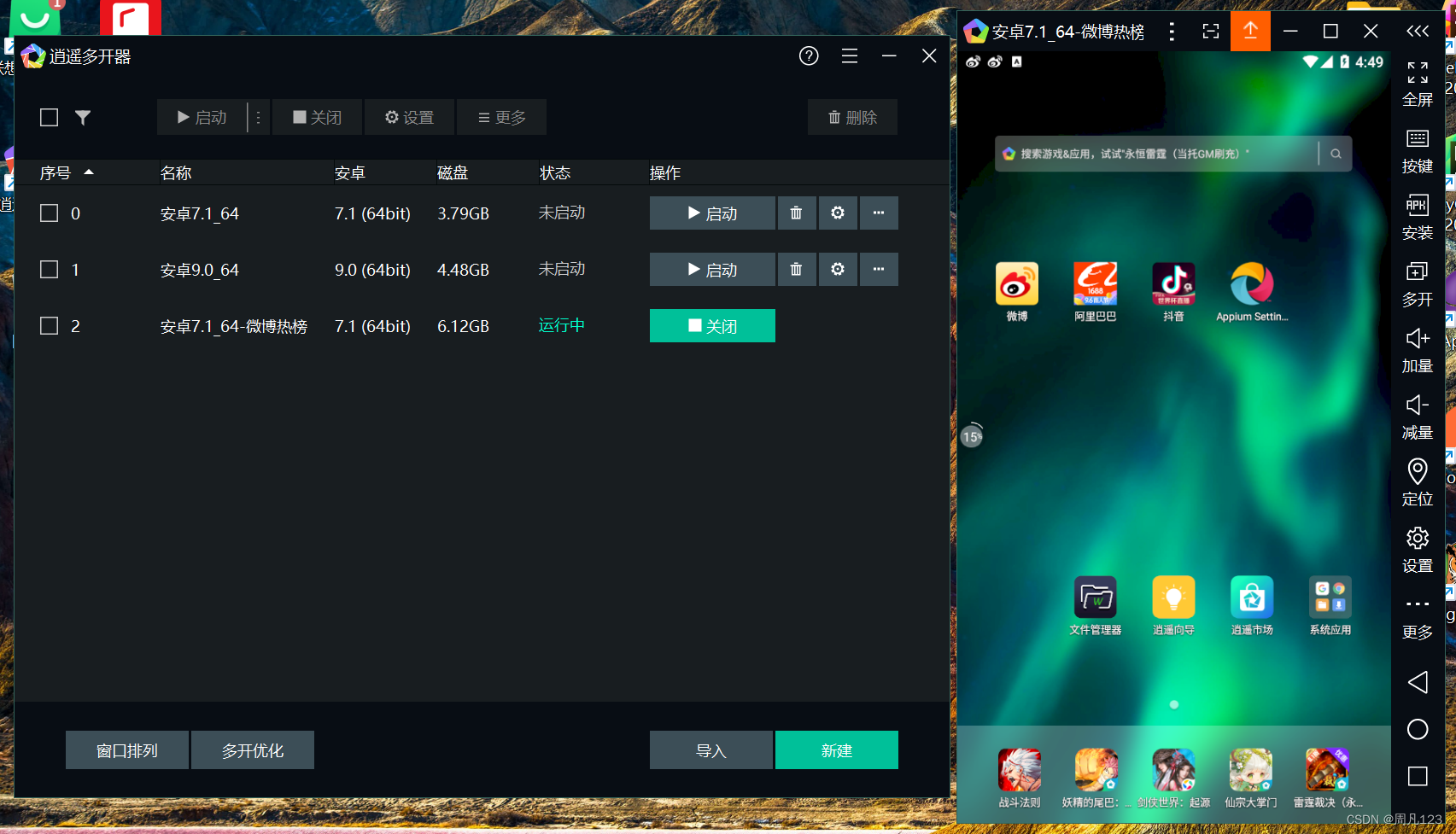Screen dimensions: 1456x834
Task: Open the 逍遥向导 guide app
Action: pos(1173,598)
